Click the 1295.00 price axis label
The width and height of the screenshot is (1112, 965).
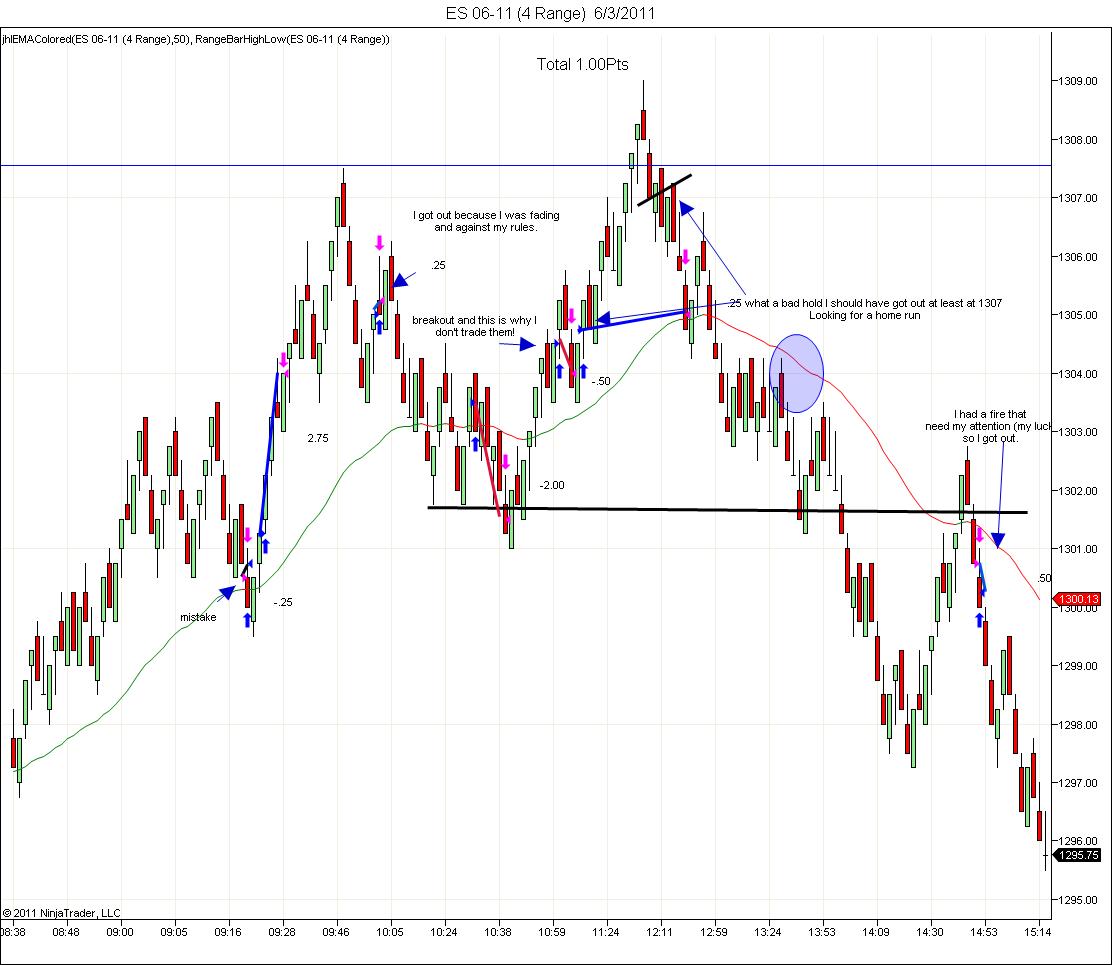pos(1077,900)
